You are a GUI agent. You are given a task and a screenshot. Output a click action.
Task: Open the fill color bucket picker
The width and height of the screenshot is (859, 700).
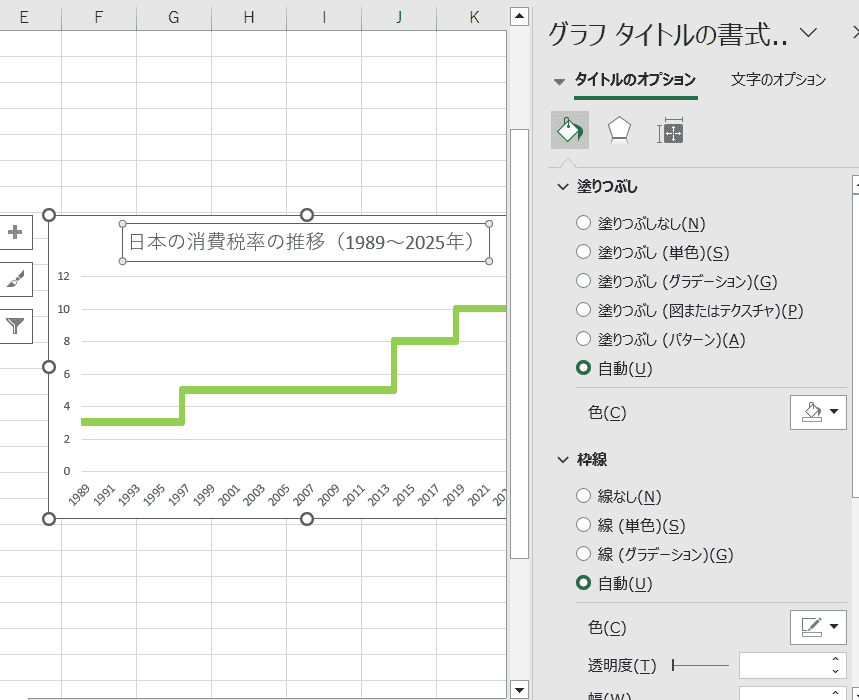(818, 412)
